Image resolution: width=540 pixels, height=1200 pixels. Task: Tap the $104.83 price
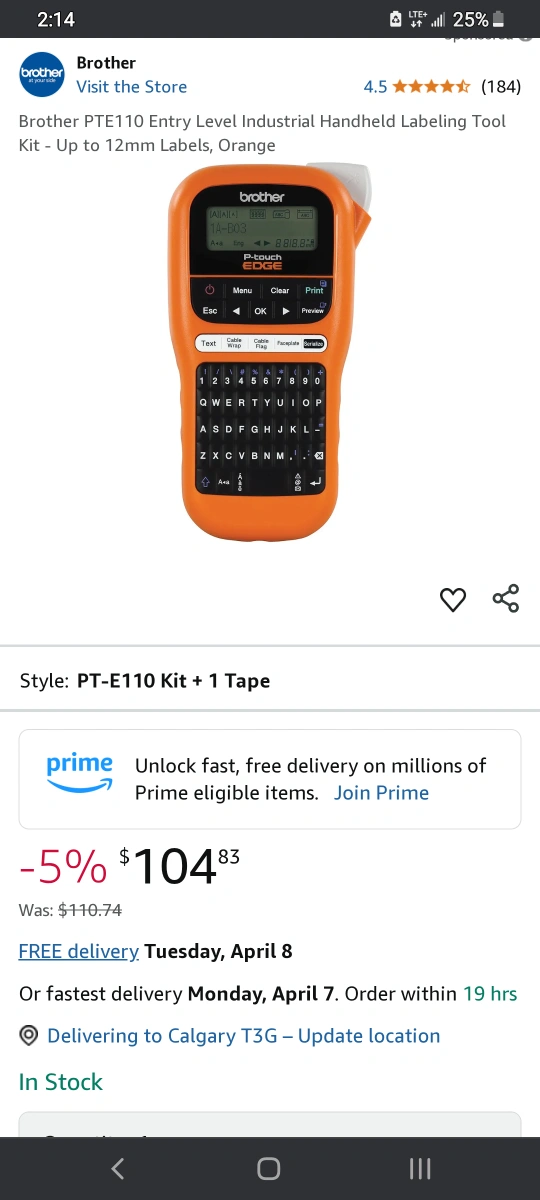(x=180, y=866)
